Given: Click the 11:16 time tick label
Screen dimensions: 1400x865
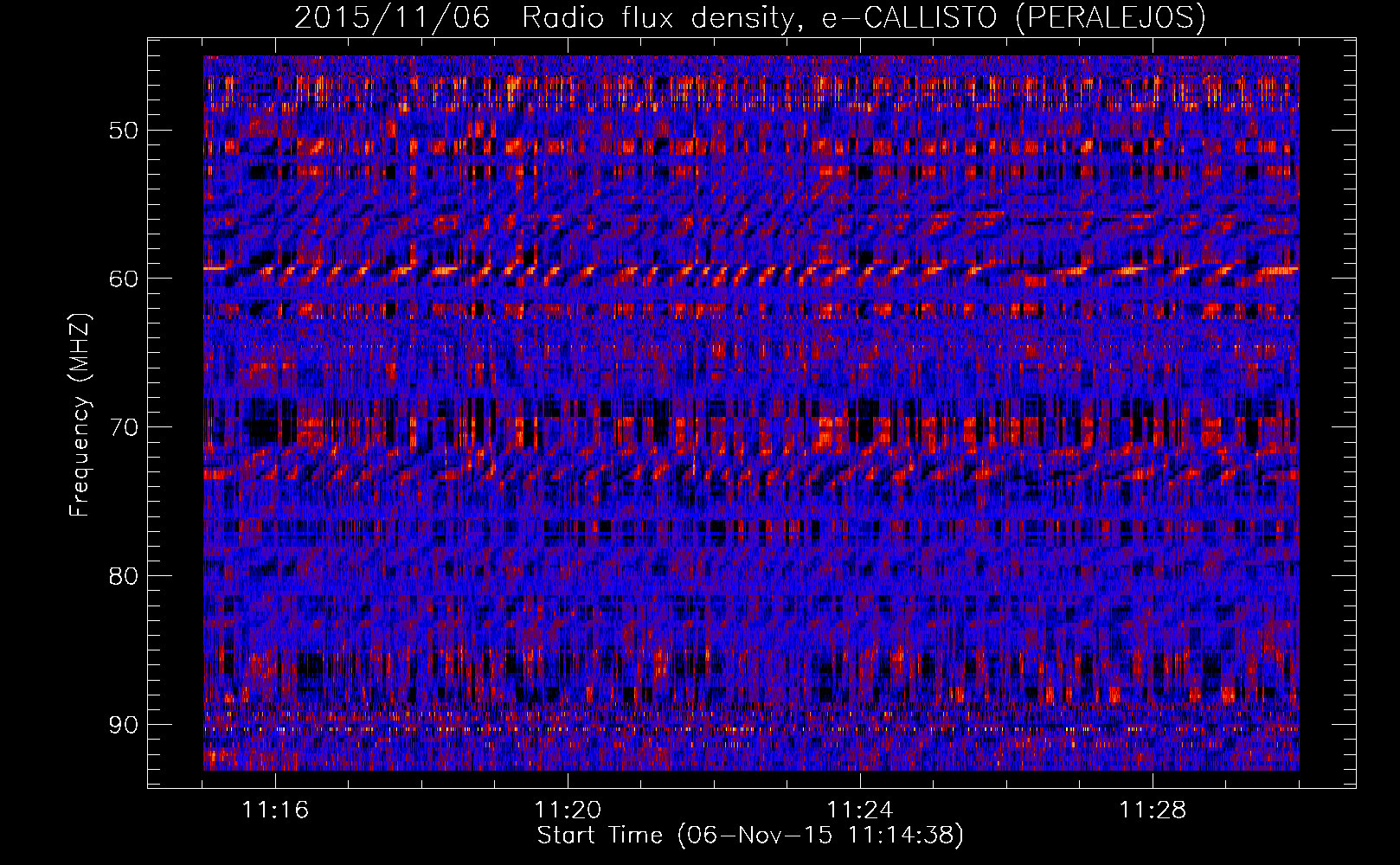Looking at the screenshot, I should pyautogui.click(x=275, y=811).
